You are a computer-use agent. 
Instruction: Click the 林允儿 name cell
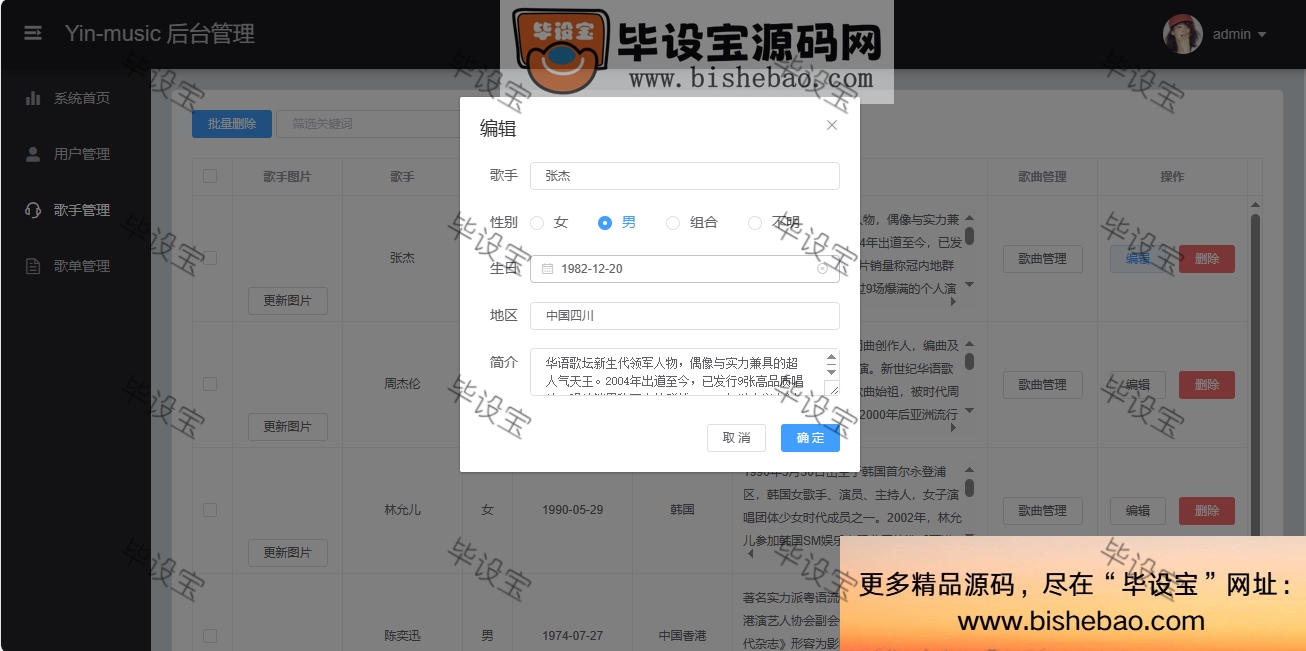(402, 509)
